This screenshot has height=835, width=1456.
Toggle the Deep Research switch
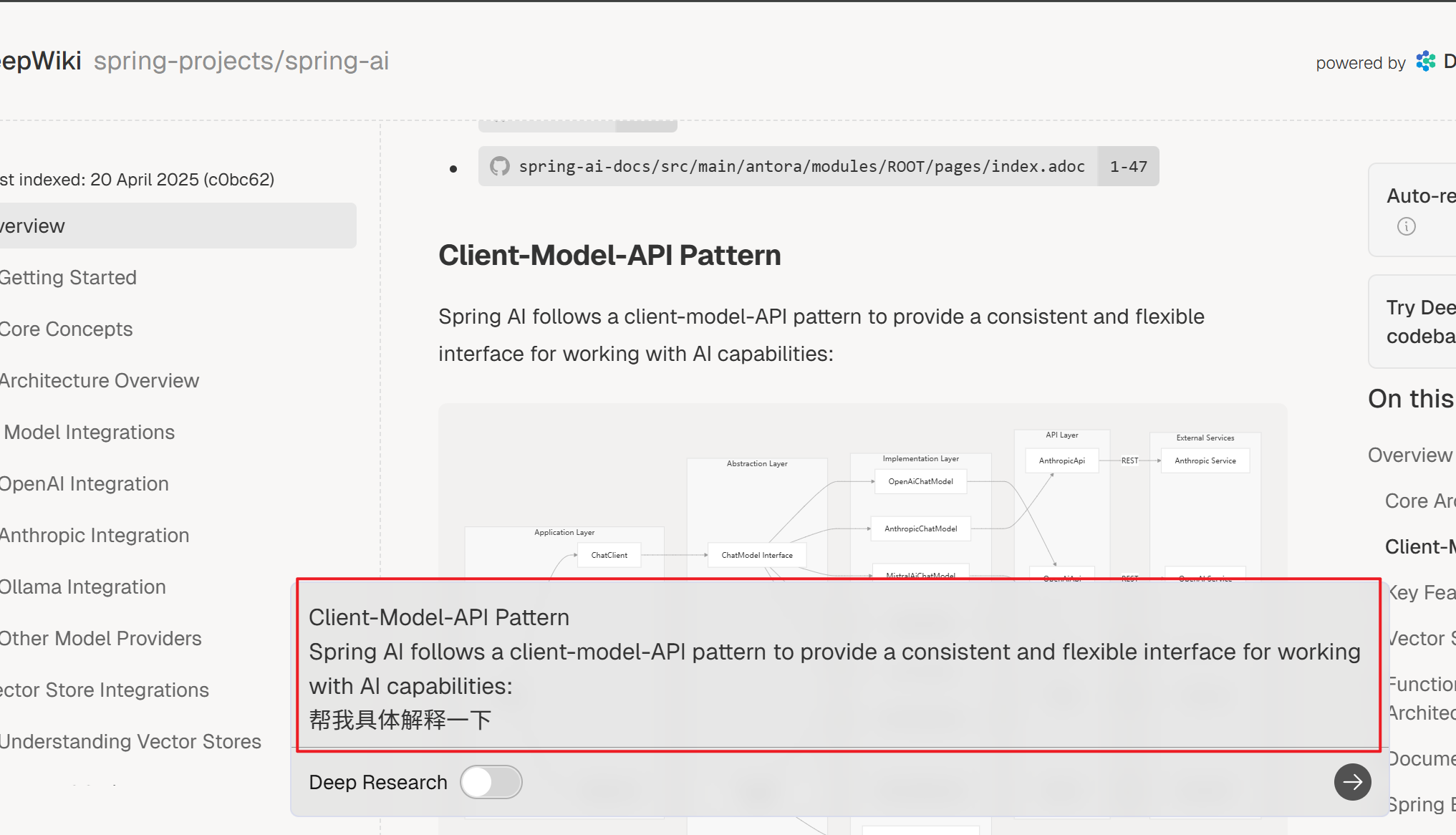tap(491, 782)
